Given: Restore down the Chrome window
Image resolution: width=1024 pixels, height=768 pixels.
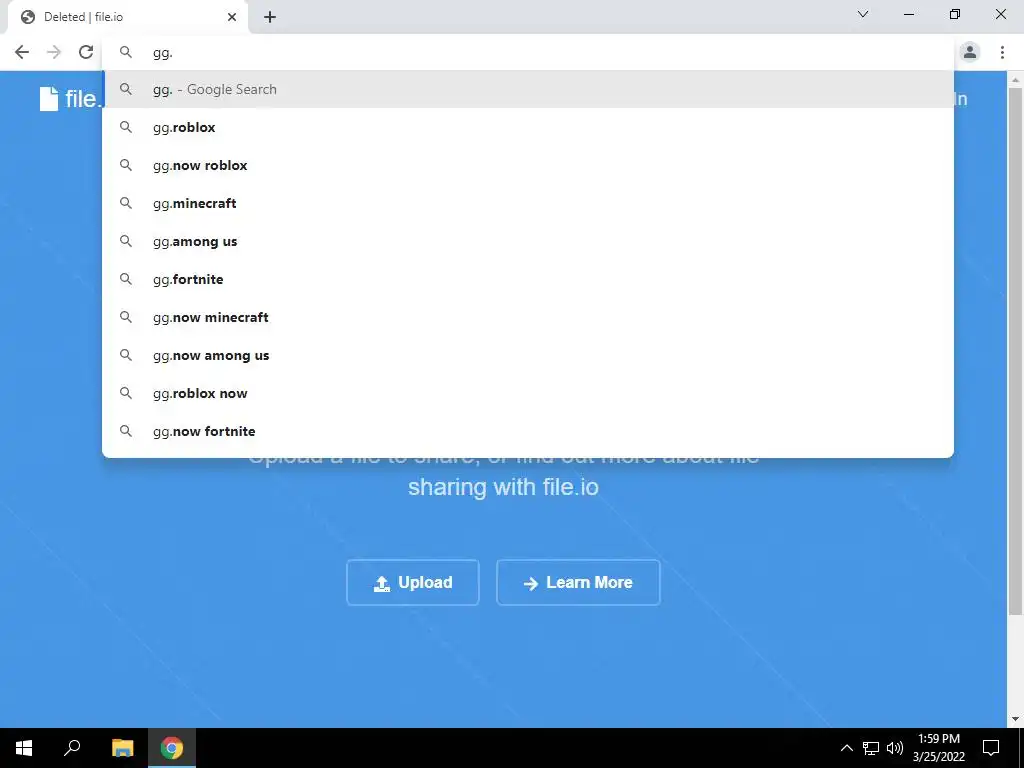Looking at the screenshot, I should pos(955,14).
